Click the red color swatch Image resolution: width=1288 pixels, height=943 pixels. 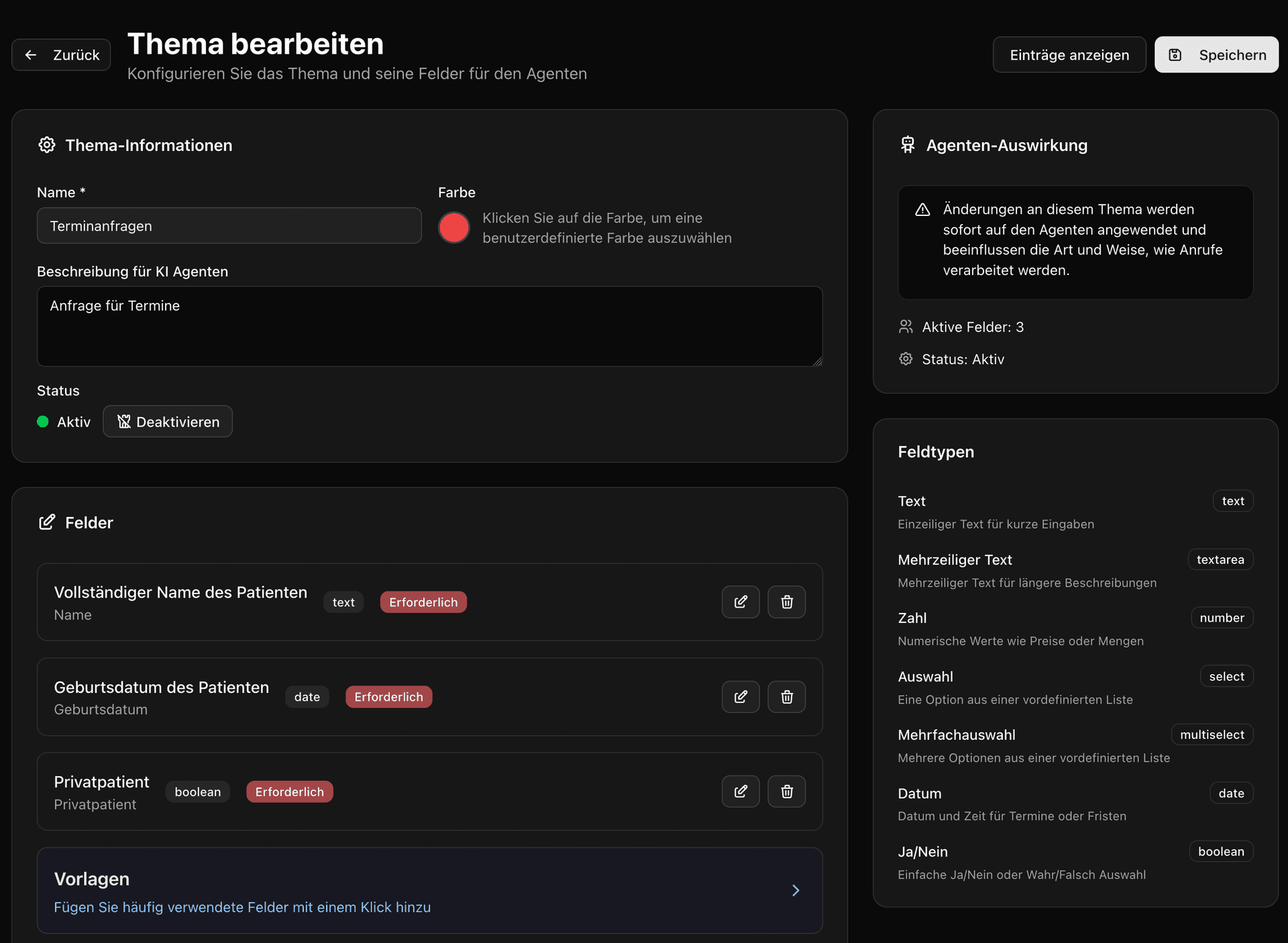click(454, 227)
